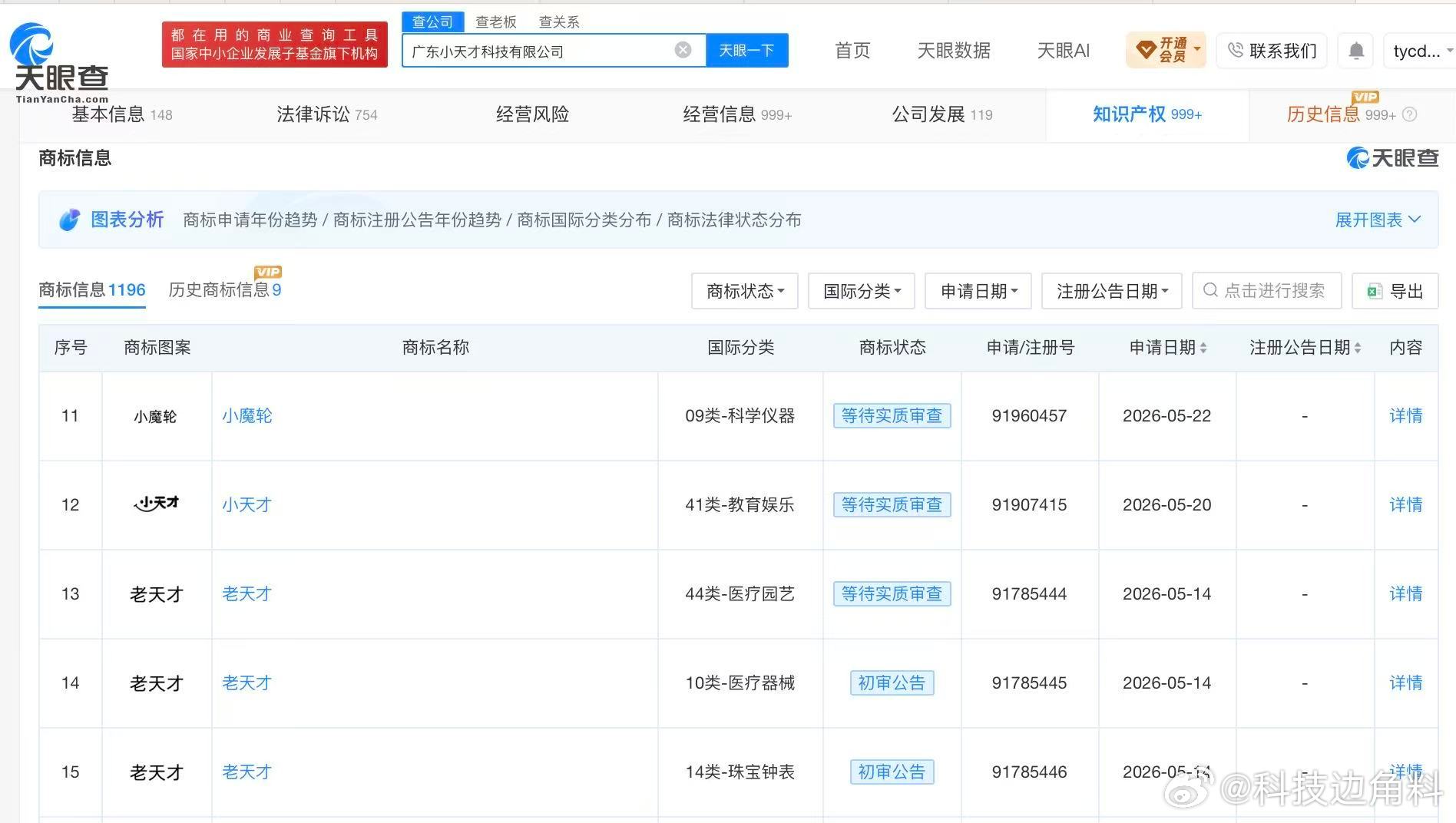
Task: Open the 申请日期 filter dropdown
Action: coord(978,291)
